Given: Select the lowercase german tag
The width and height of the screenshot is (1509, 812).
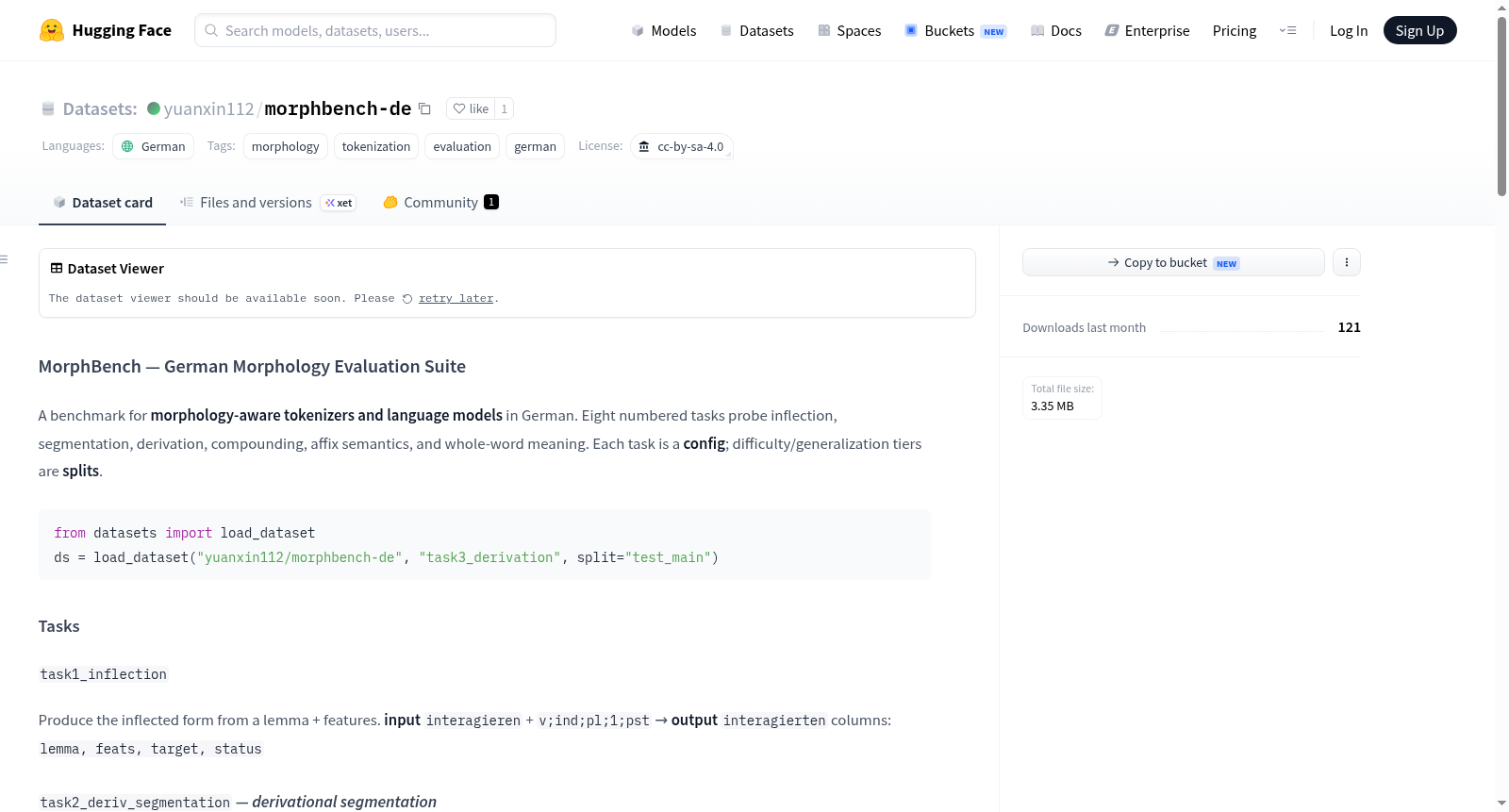Looking at the screenshot, I should [x=536, y=146].
